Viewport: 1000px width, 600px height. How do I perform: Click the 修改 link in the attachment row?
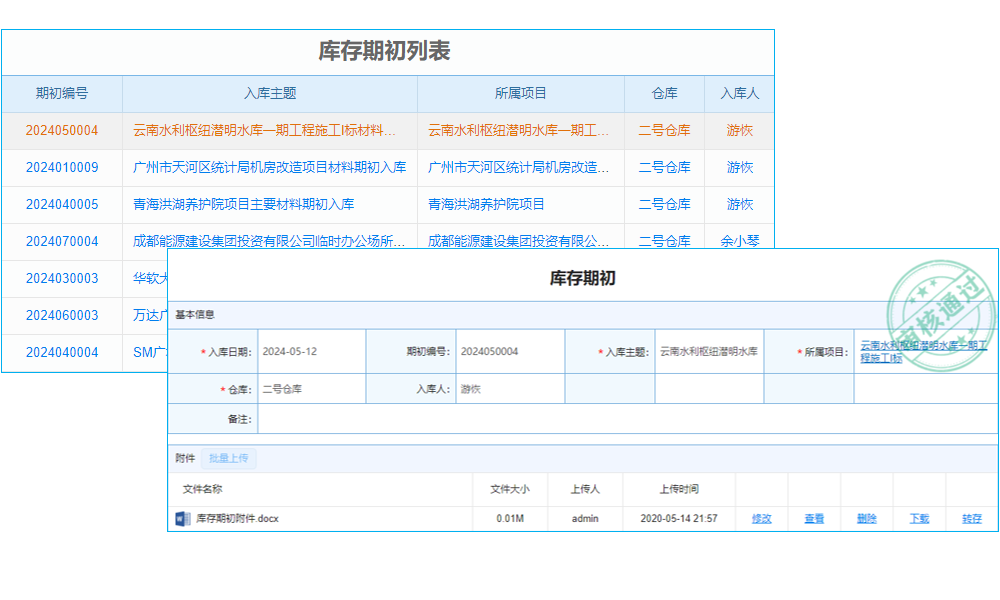click(x=764, y=519)
